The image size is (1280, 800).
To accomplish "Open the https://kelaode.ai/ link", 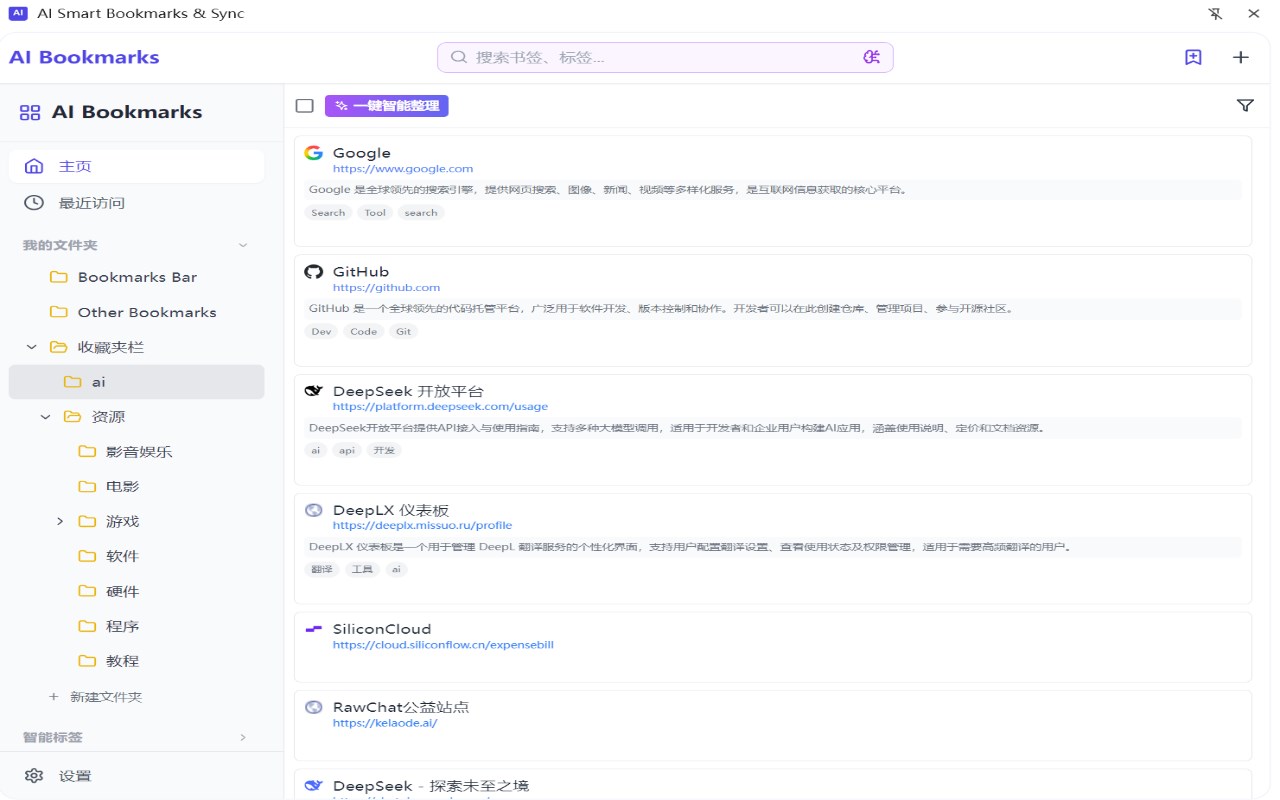I will (x=385, y=723).
